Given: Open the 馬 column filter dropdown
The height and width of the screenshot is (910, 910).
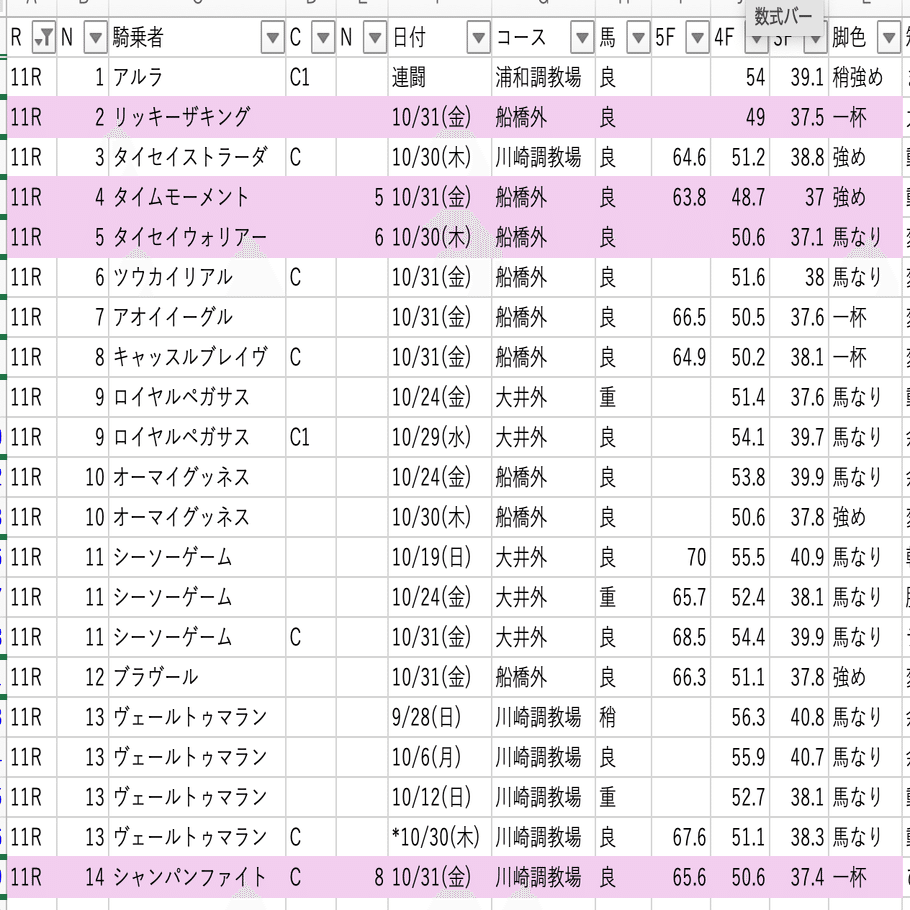Looking at the screenshot, I should point(638,38).
